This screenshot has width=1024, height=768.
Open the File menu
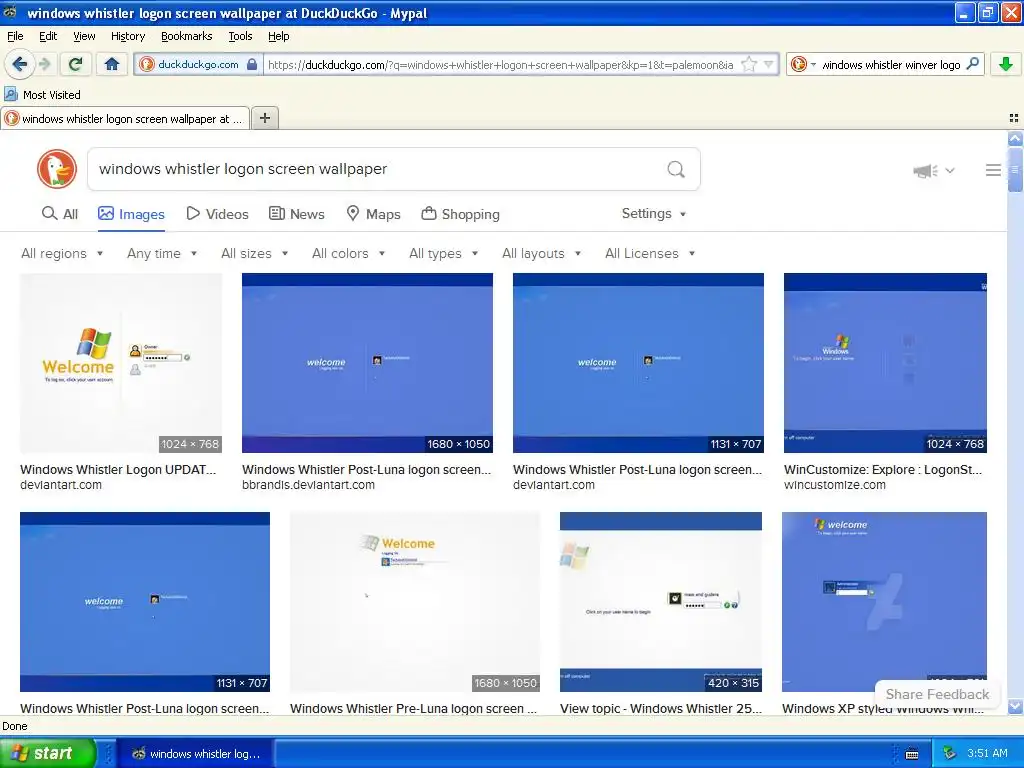coord(15,36)
